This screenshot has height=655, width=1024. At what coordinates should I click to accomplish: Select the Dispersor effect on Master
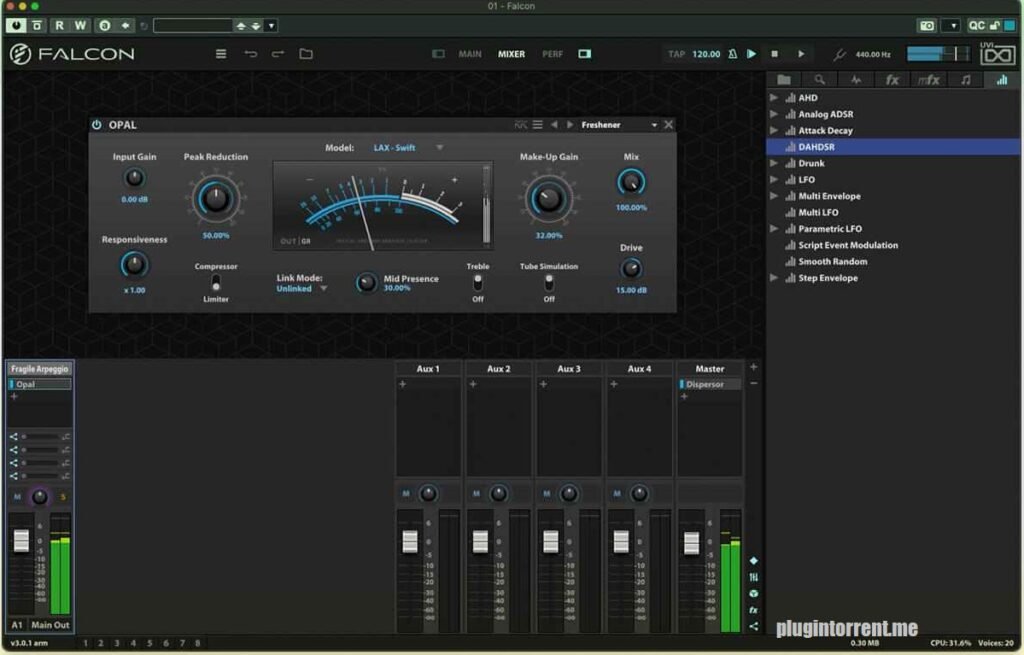click(x=709, y=385)
